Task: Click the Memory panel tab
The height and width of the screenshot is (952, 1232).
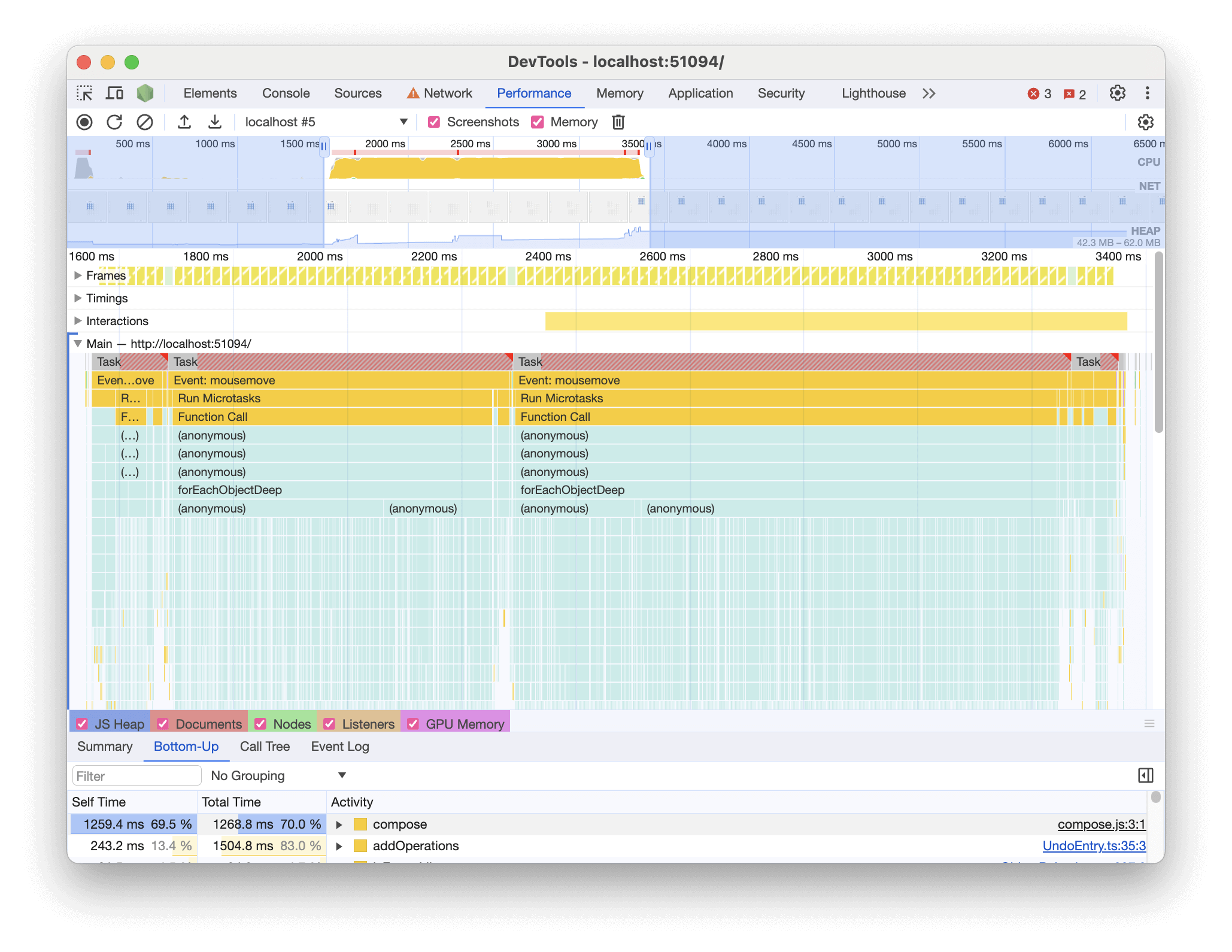Action: coord(618,92)
